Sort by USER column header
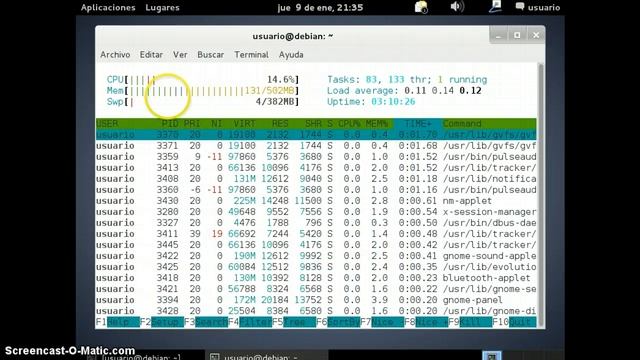Viewport: 640px width, 360px height. (x=107, y=124)
